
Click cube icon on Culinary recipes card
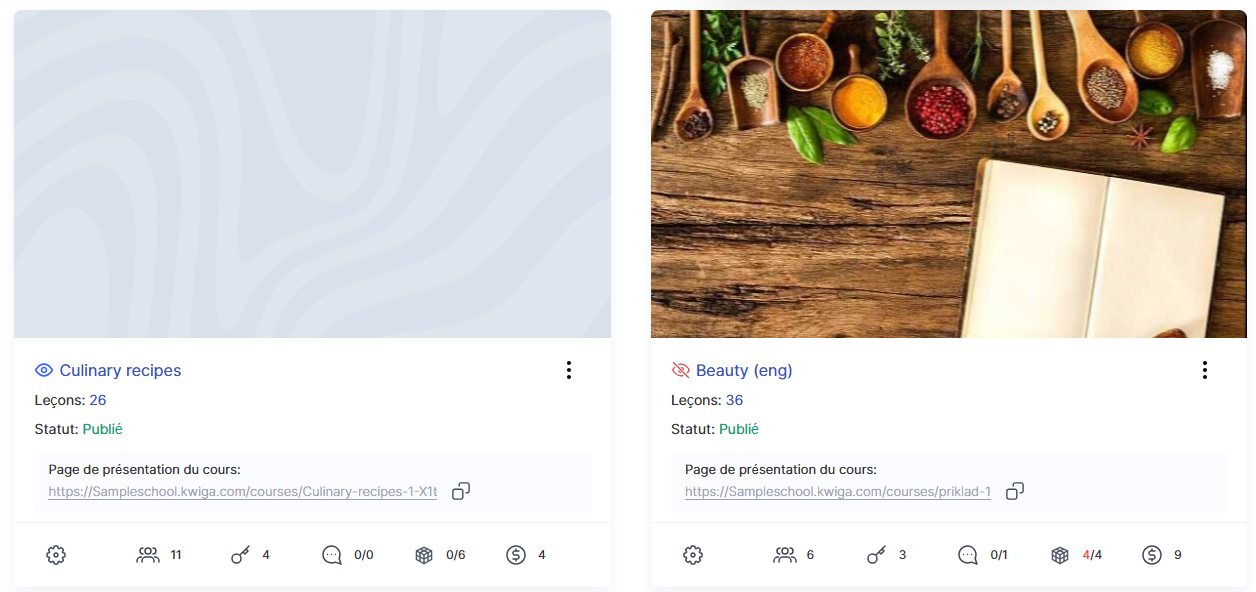pyautogui.click(x=424, y=555)
